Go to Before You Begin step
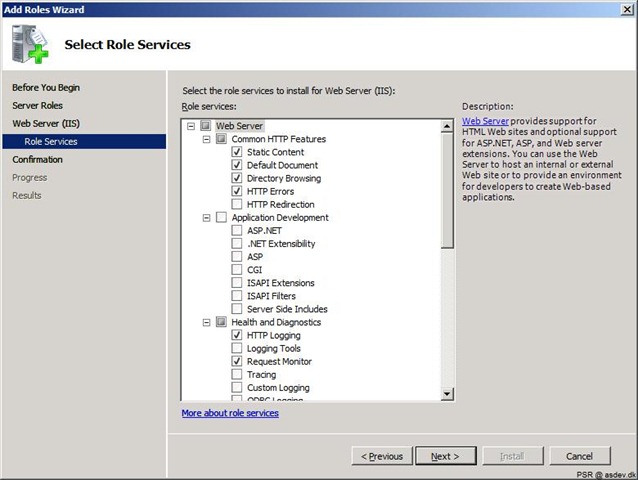 point(46,87)
